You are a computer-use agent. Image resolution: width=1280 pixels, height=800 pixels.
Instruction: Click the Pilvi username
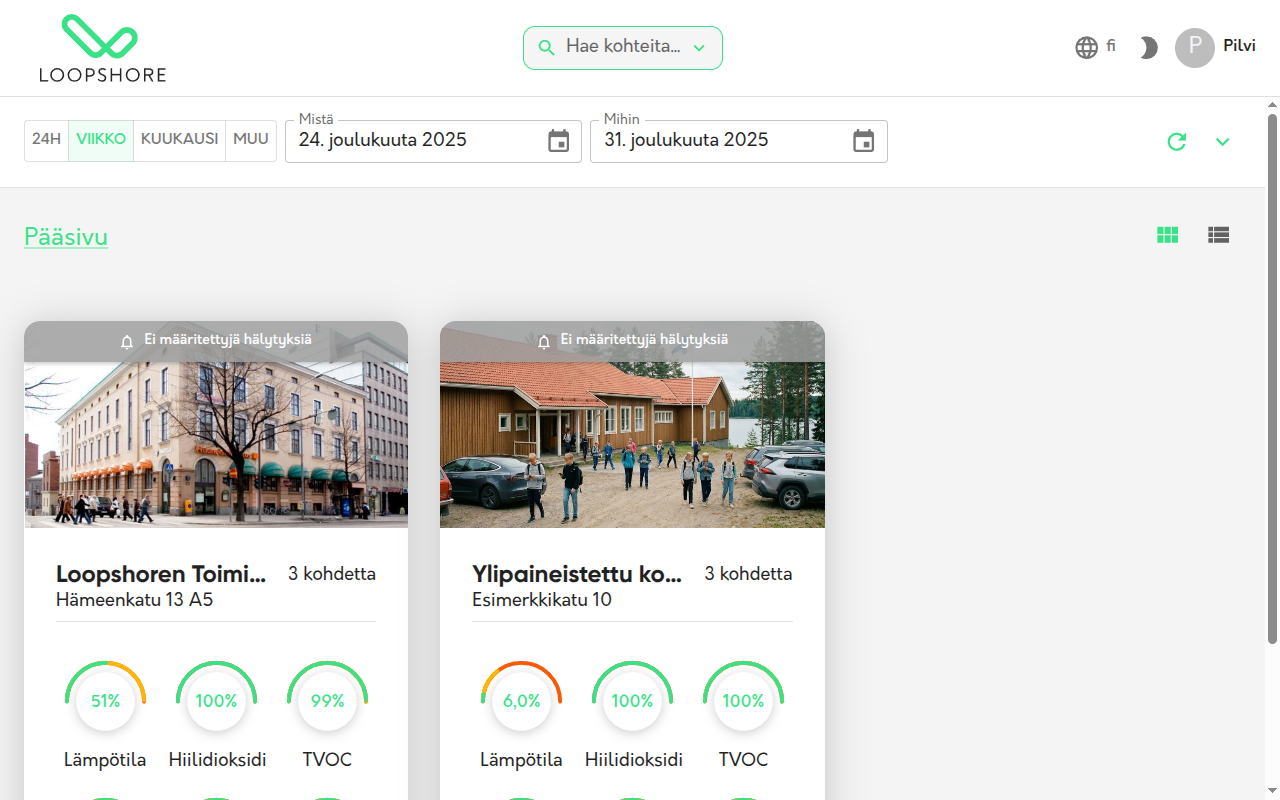click(x=1239, y=46)
